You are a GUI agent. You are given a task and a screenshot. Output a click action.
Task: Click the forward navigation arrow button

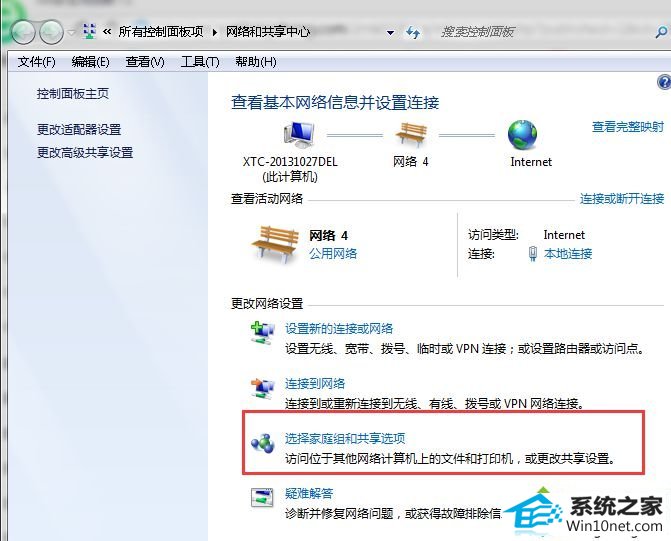point(50,32)
